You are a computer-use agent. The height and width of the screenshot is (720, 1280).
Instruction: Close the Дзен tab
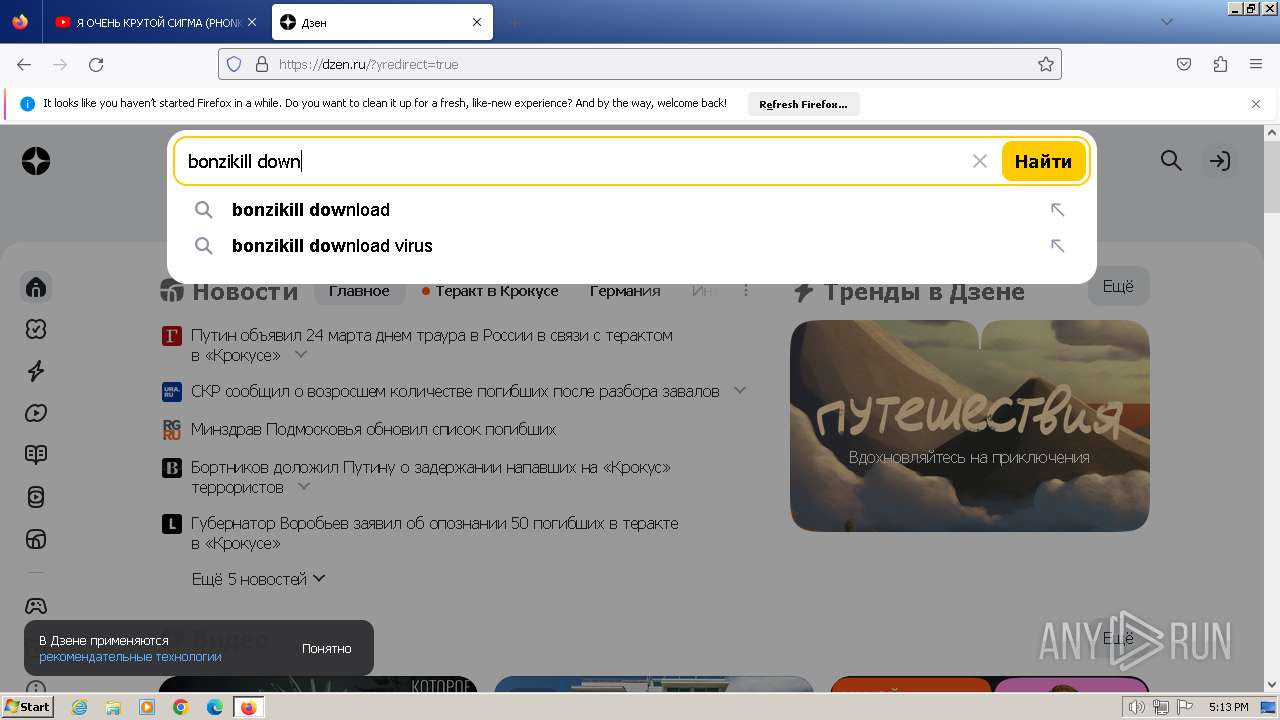pos(477,22)
